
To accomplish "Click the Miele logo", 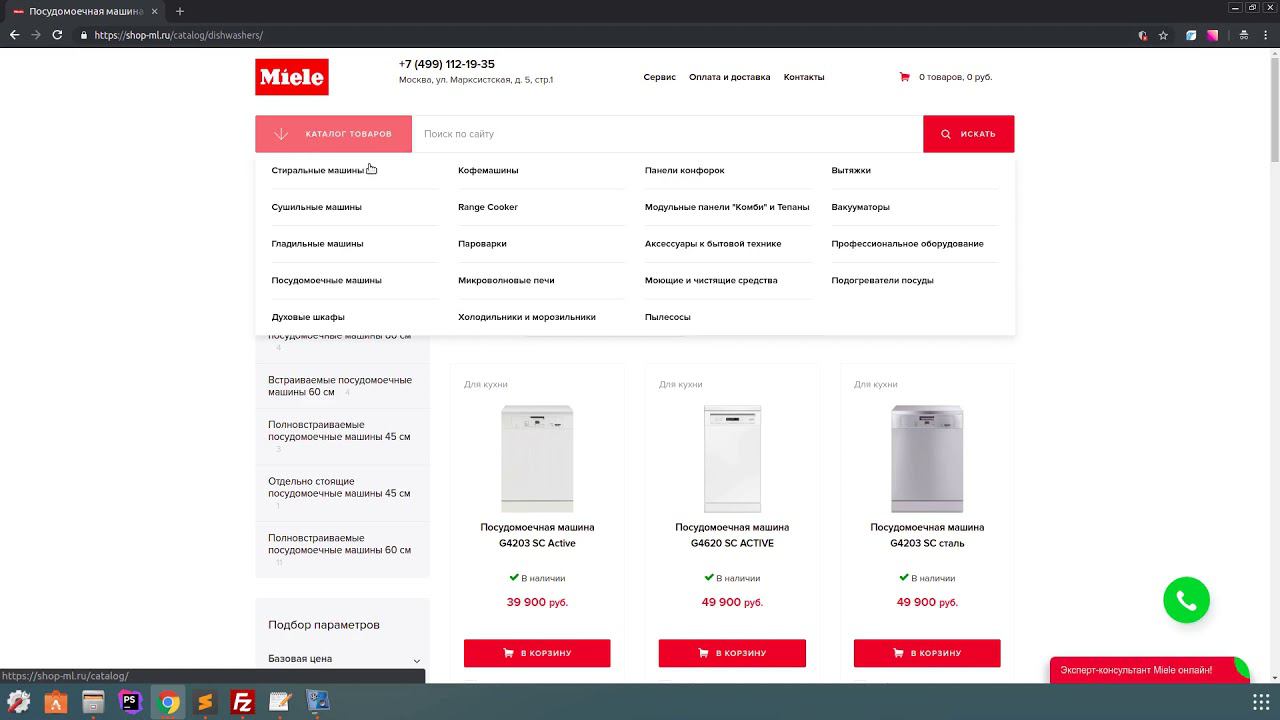I will click(292, 77).
